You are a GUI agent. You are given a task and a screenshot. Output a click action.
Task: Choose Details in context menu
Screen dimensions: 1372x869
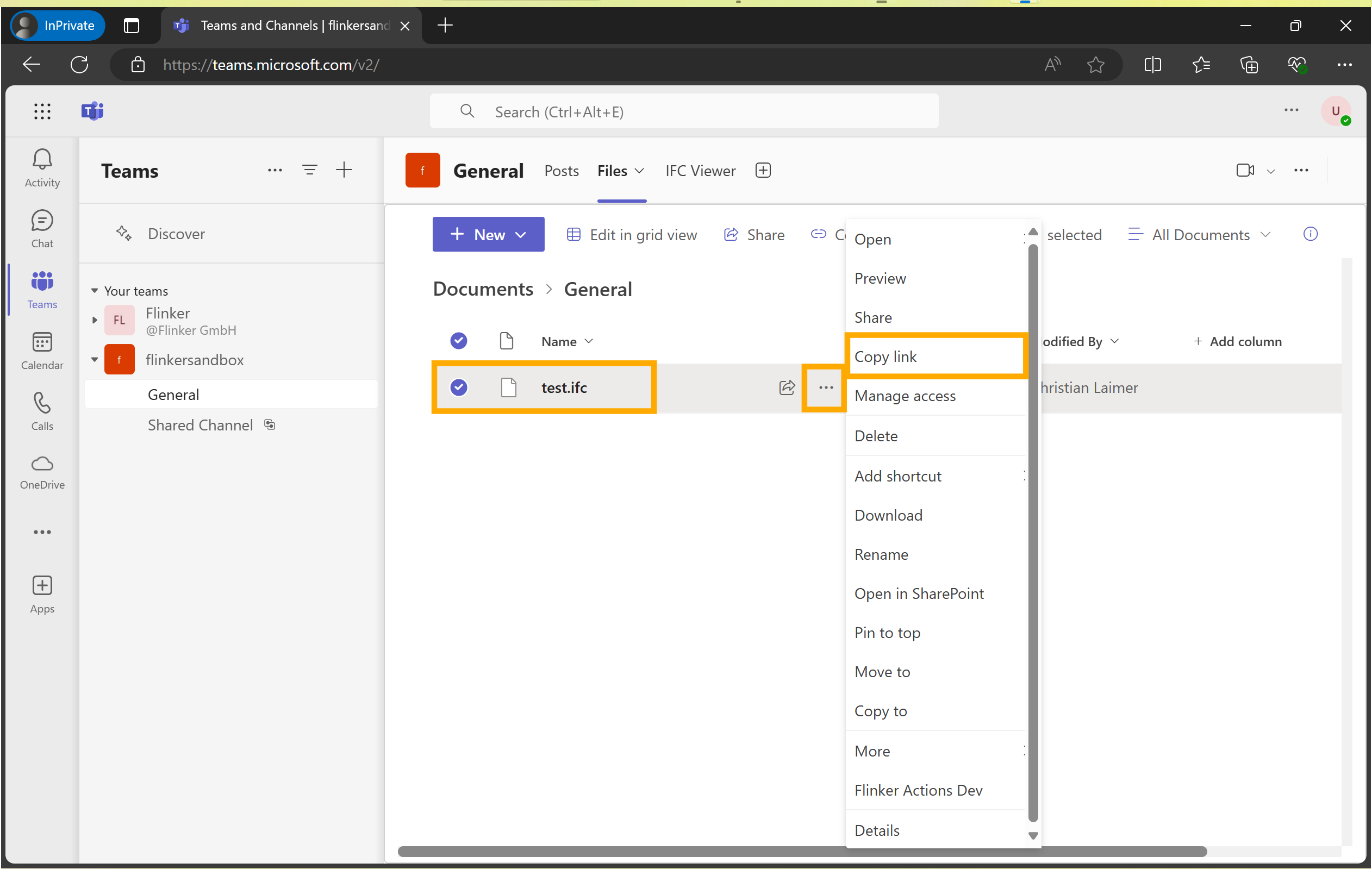point(936,830)
